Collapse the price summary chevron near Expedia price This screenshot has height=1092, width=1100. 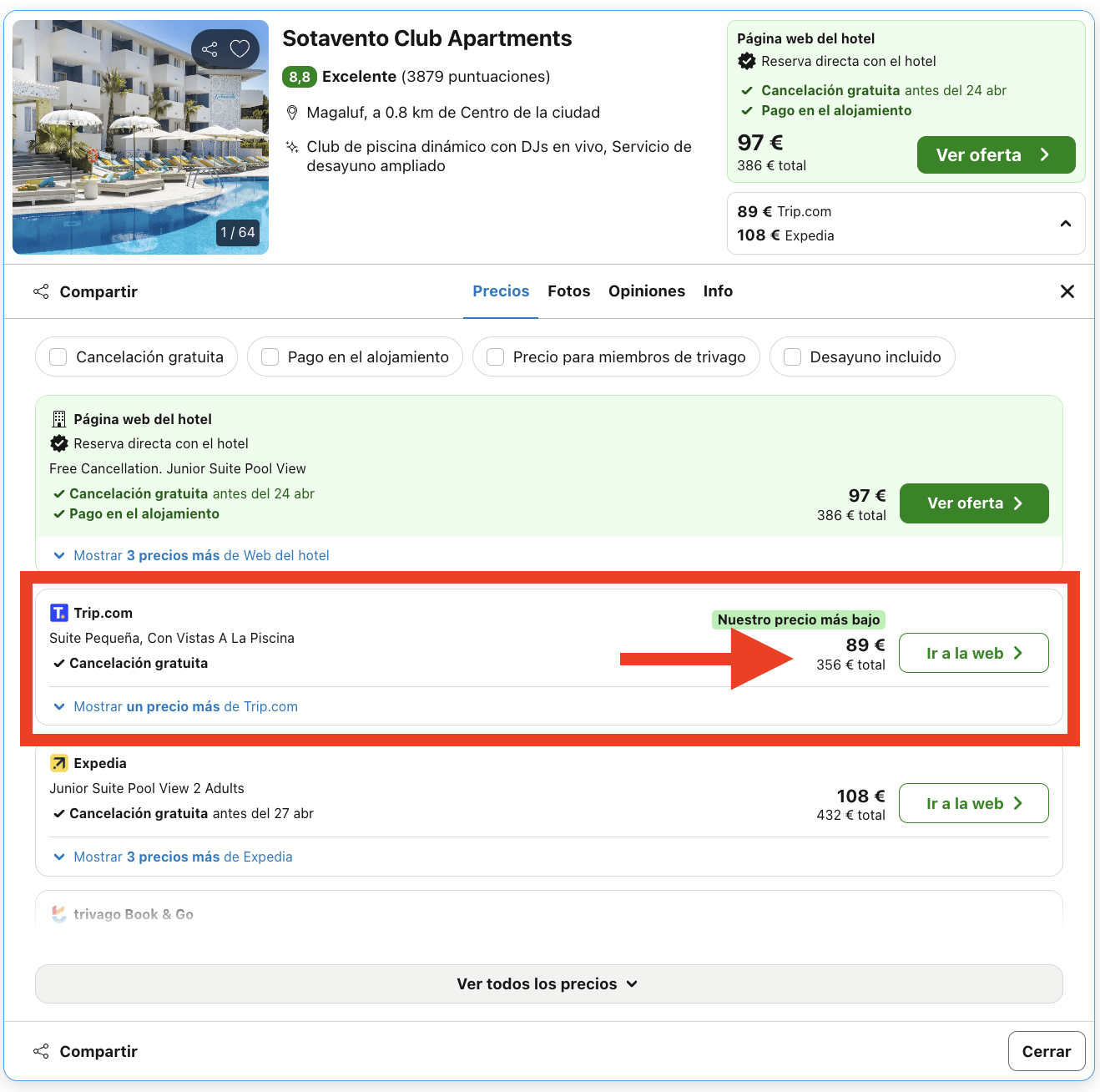1065,223
